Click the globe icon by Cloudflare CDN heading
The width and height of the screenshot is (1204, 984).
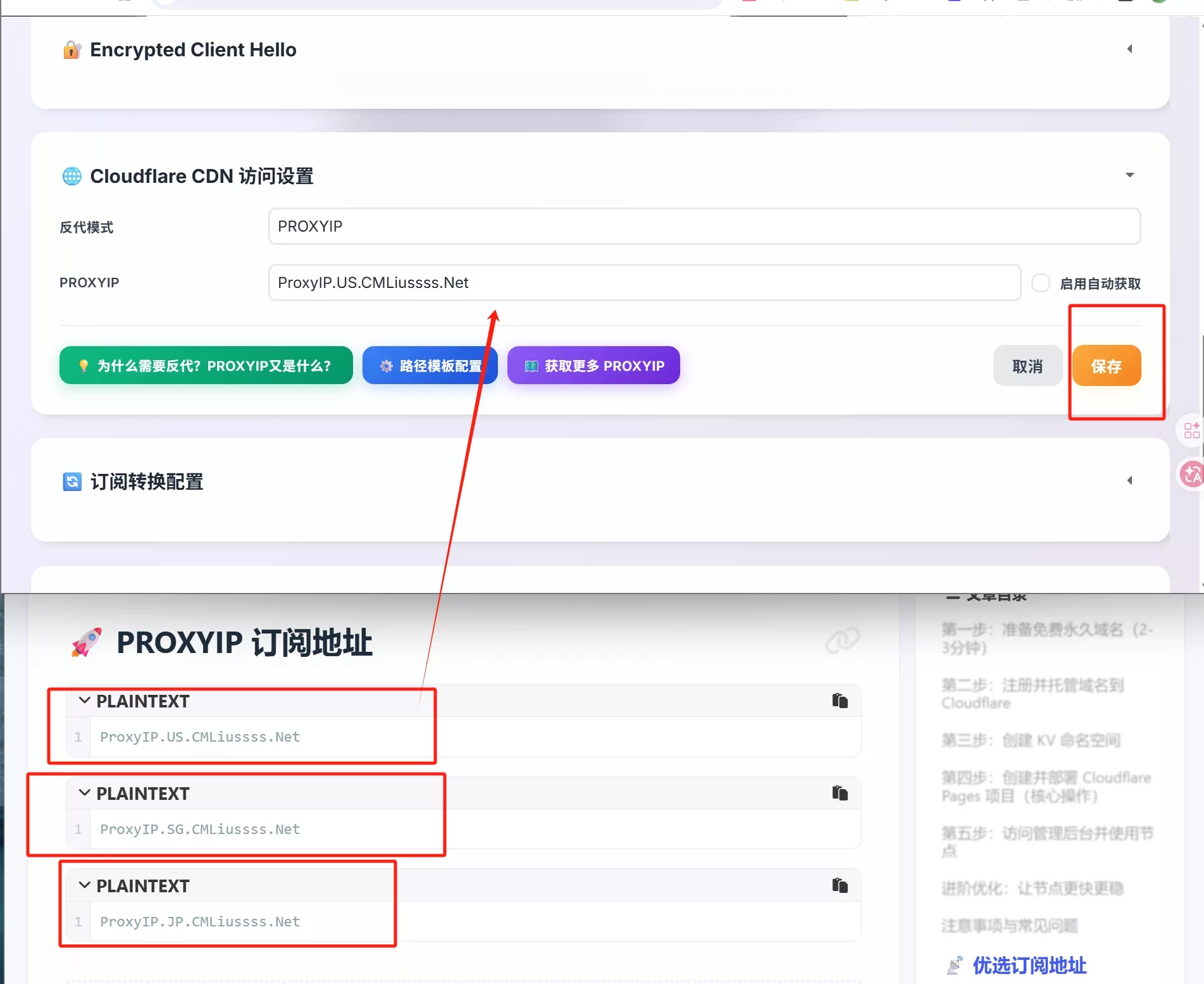pyautogui.click(x=72, y=176)
